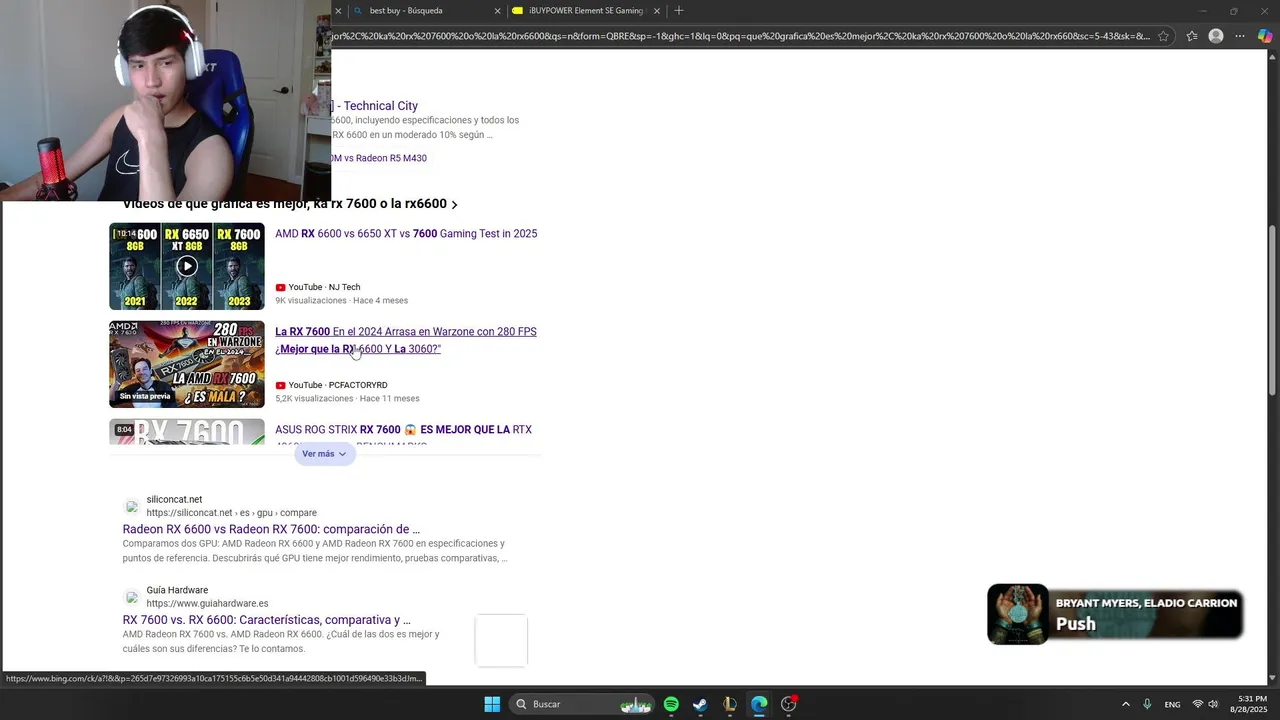Viewport: 1280px width, 720px height.
Task: Open 'ASUS ROG STRIX RX 7600' video link
Action: 403,430
